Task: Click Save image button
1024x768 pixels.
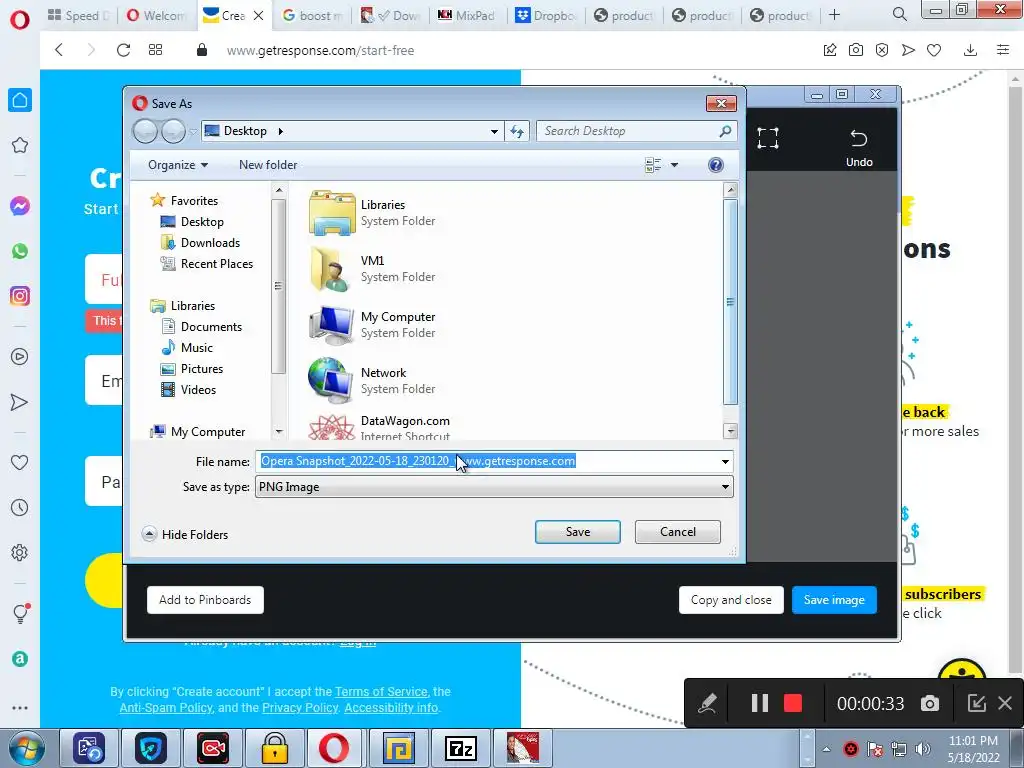Action: coord(834,600)
